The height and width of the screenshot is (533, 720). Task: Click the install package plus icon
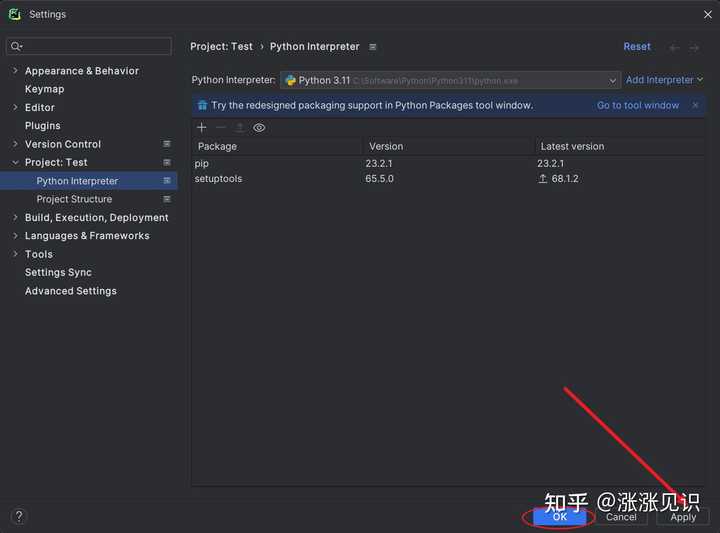click(x=202, y=128)
